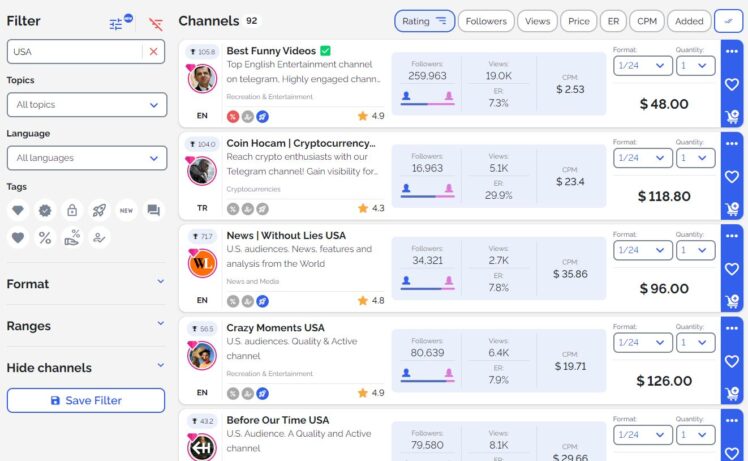
Task: Open the advanced filter settings icon
Action: click(116, 24)
